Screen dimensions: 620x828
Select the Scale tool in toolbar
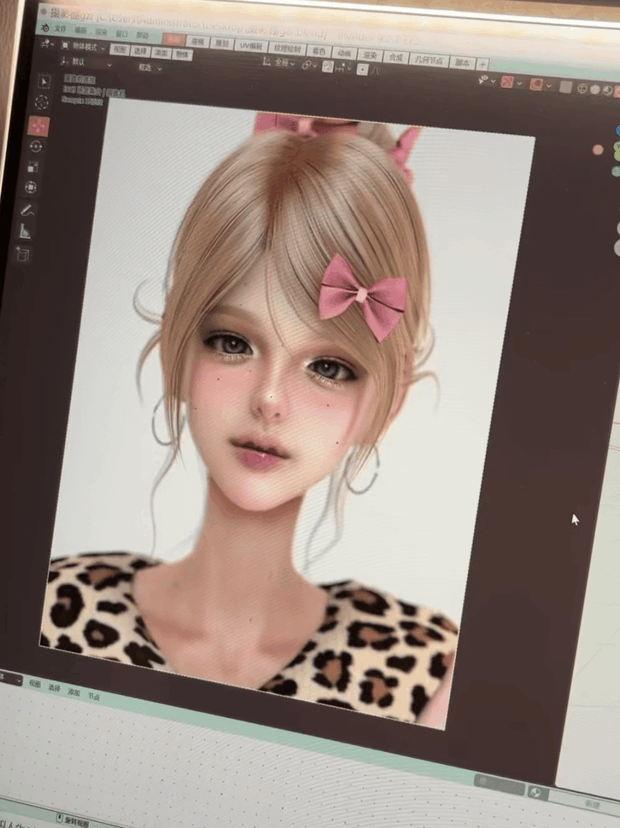(33, 167)
